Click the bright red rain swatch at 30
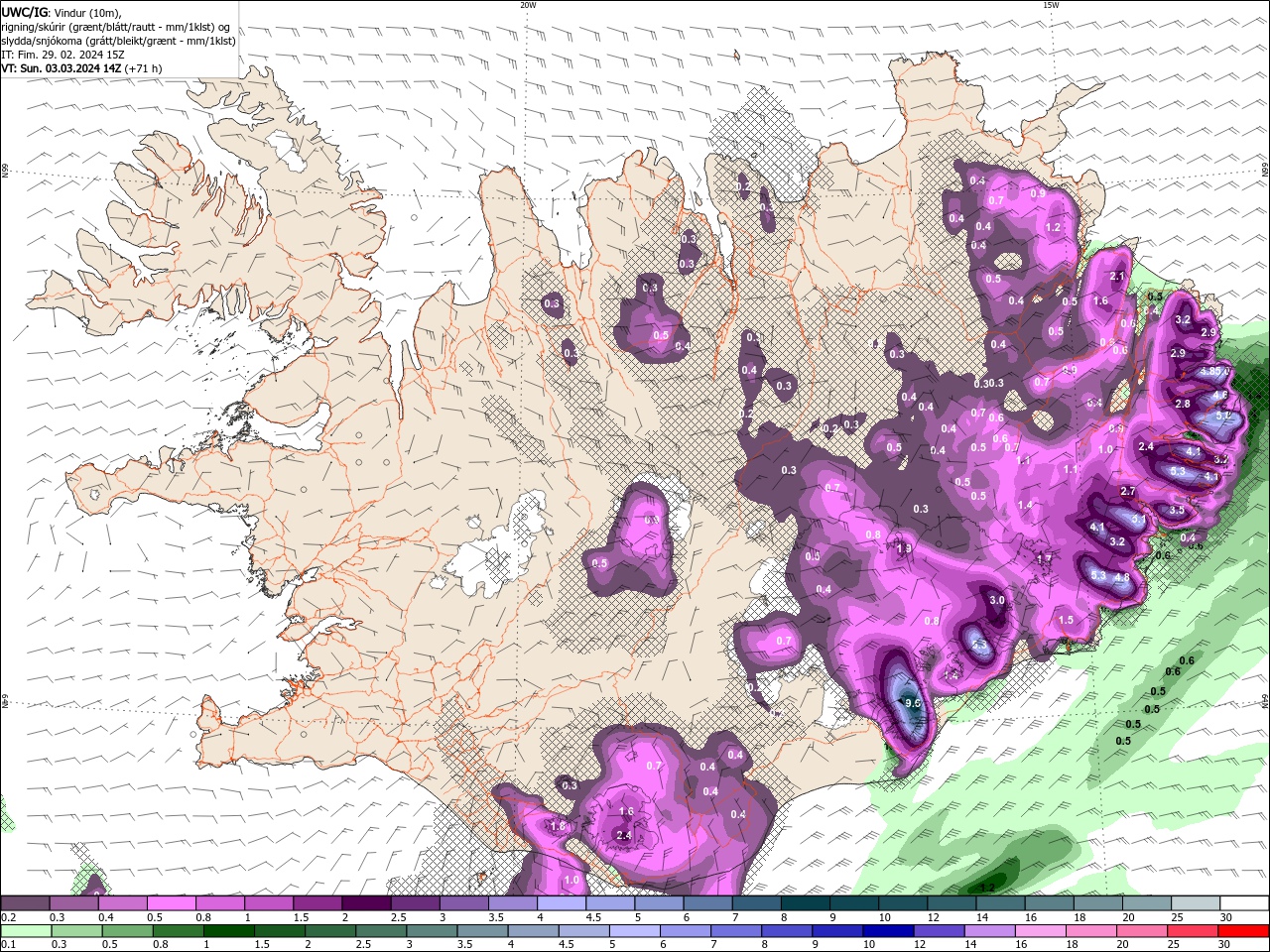 pyautogui.click(x=1243, y=931)
